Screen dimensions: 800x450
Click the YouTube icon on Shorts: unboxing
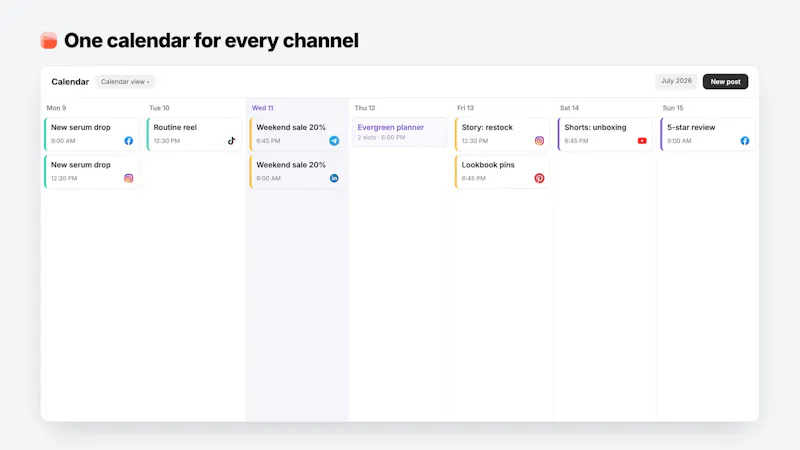point(642,141)
